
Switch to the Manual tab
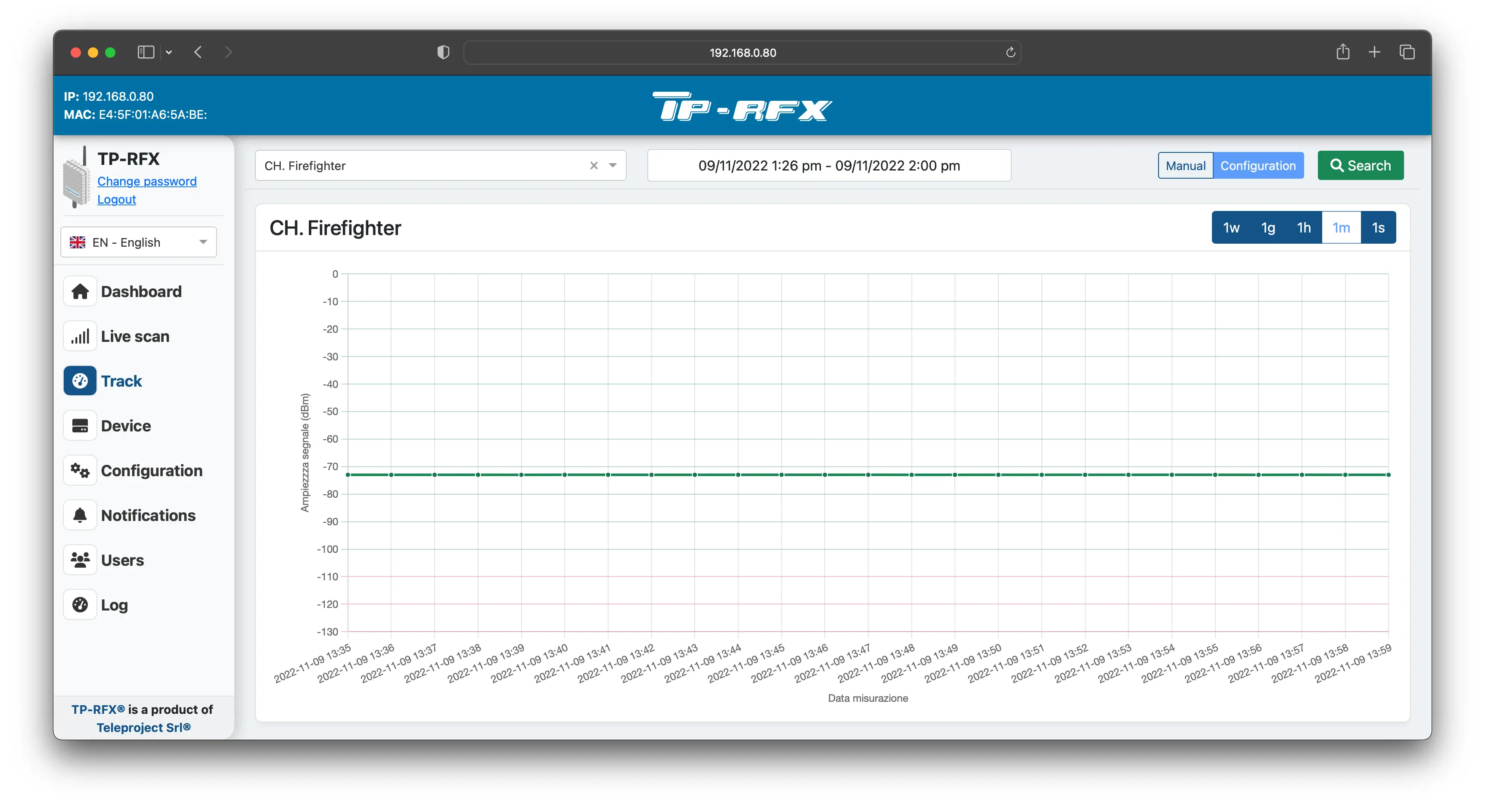click(x=1183, y=165)
